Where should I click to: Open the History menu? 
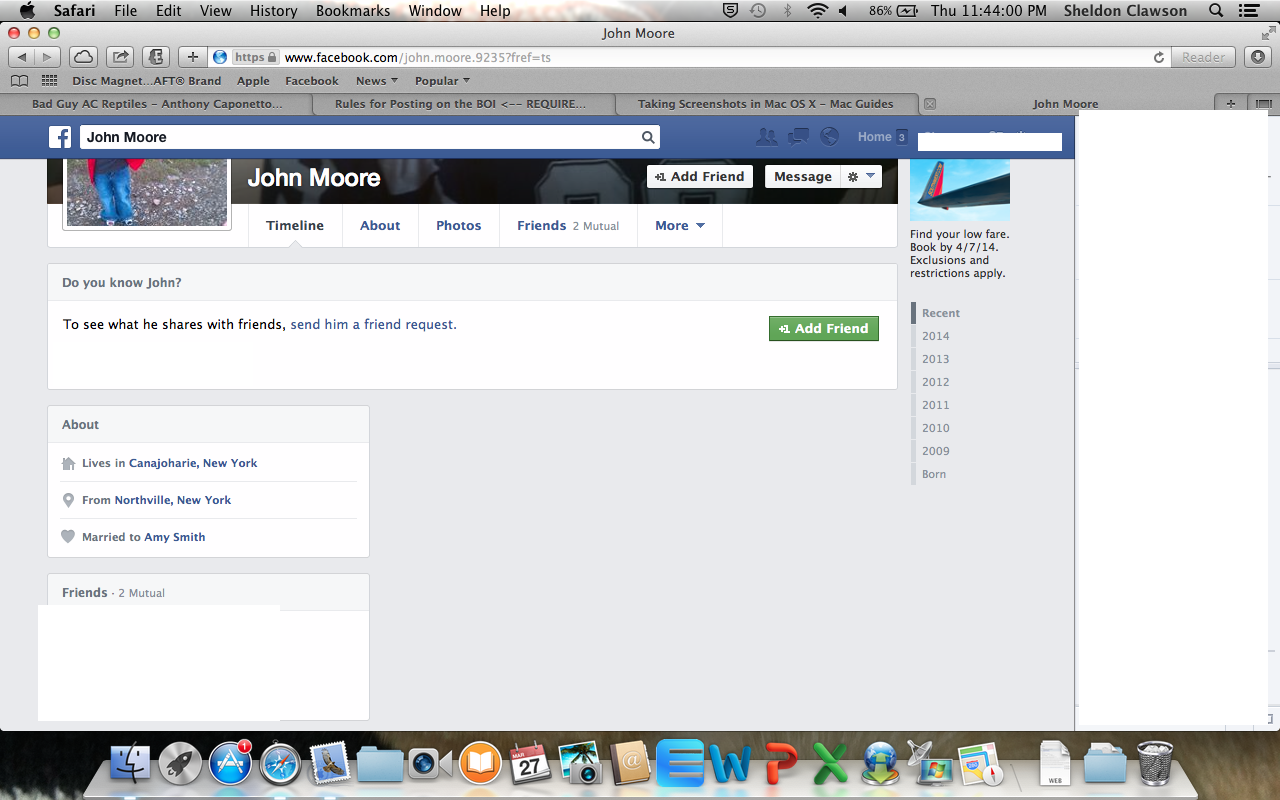273,11
